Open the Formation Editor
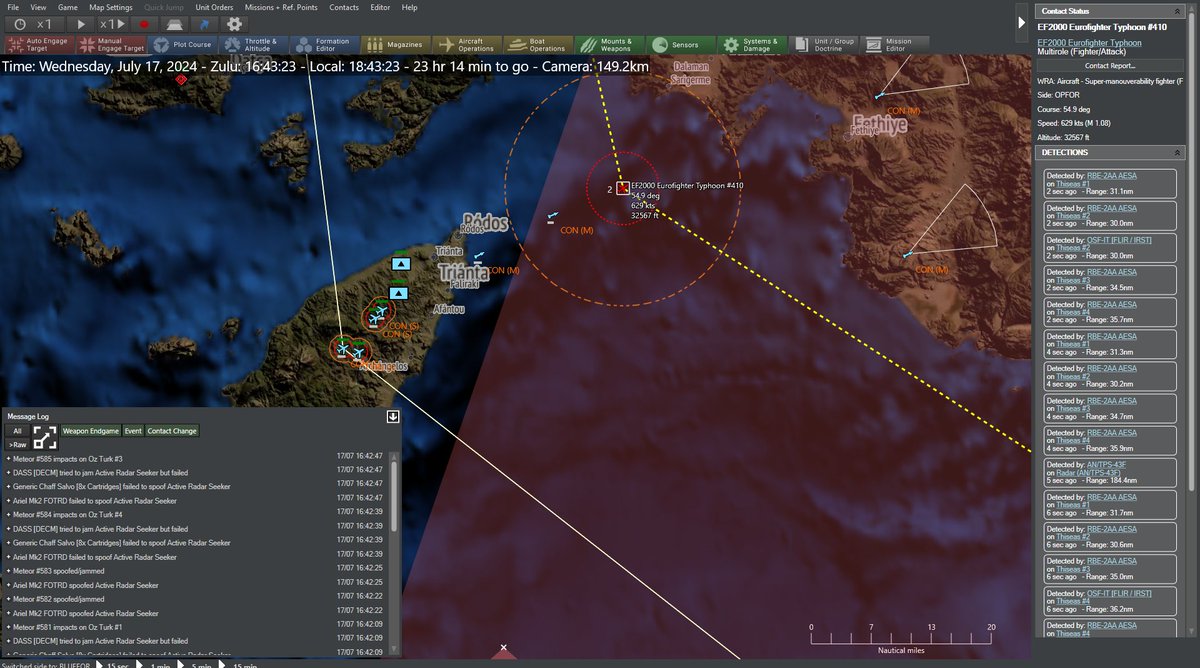 point(324,45)
